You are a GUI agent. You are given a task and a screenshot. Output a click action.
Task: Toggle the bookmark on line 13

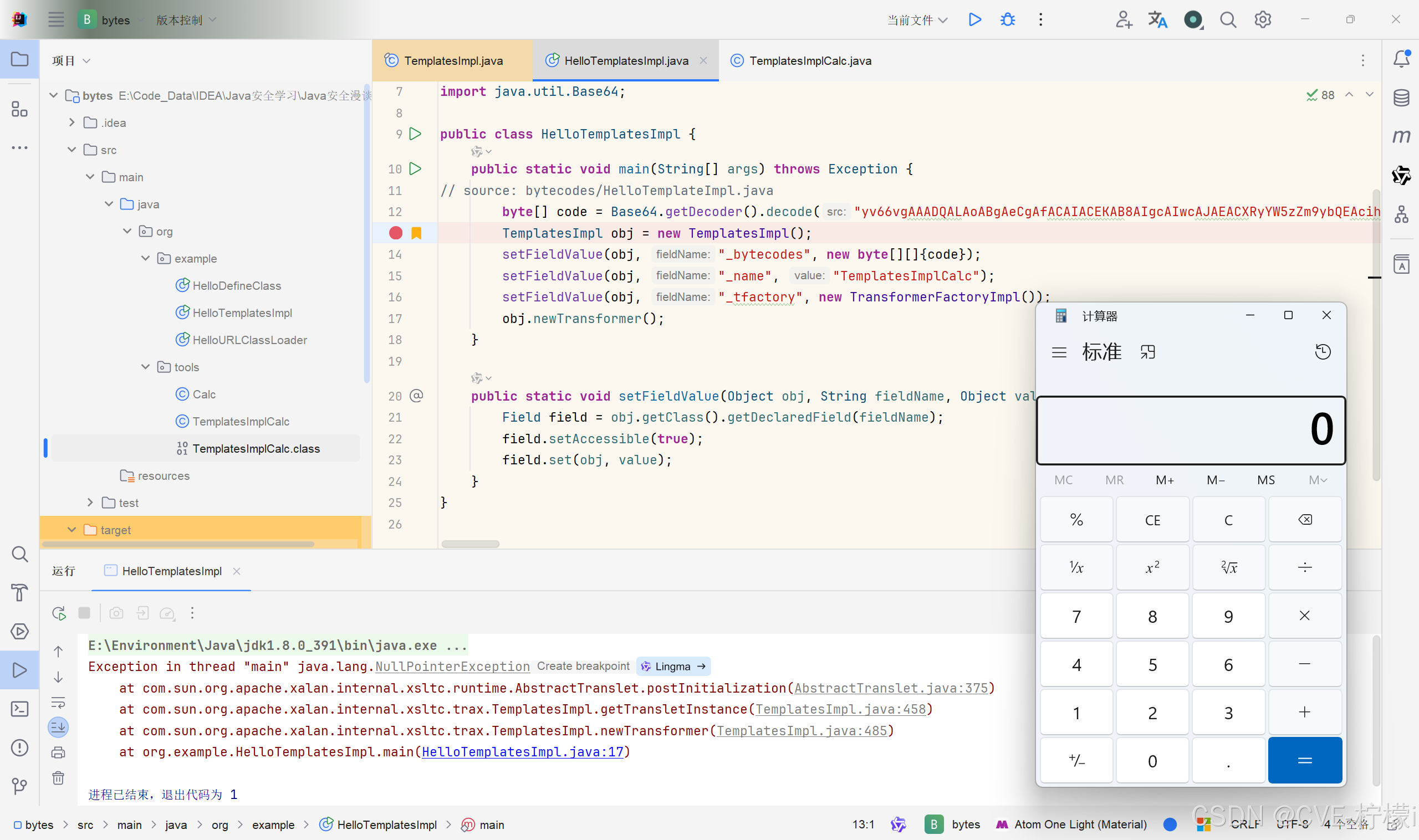[x=416, y=233]
